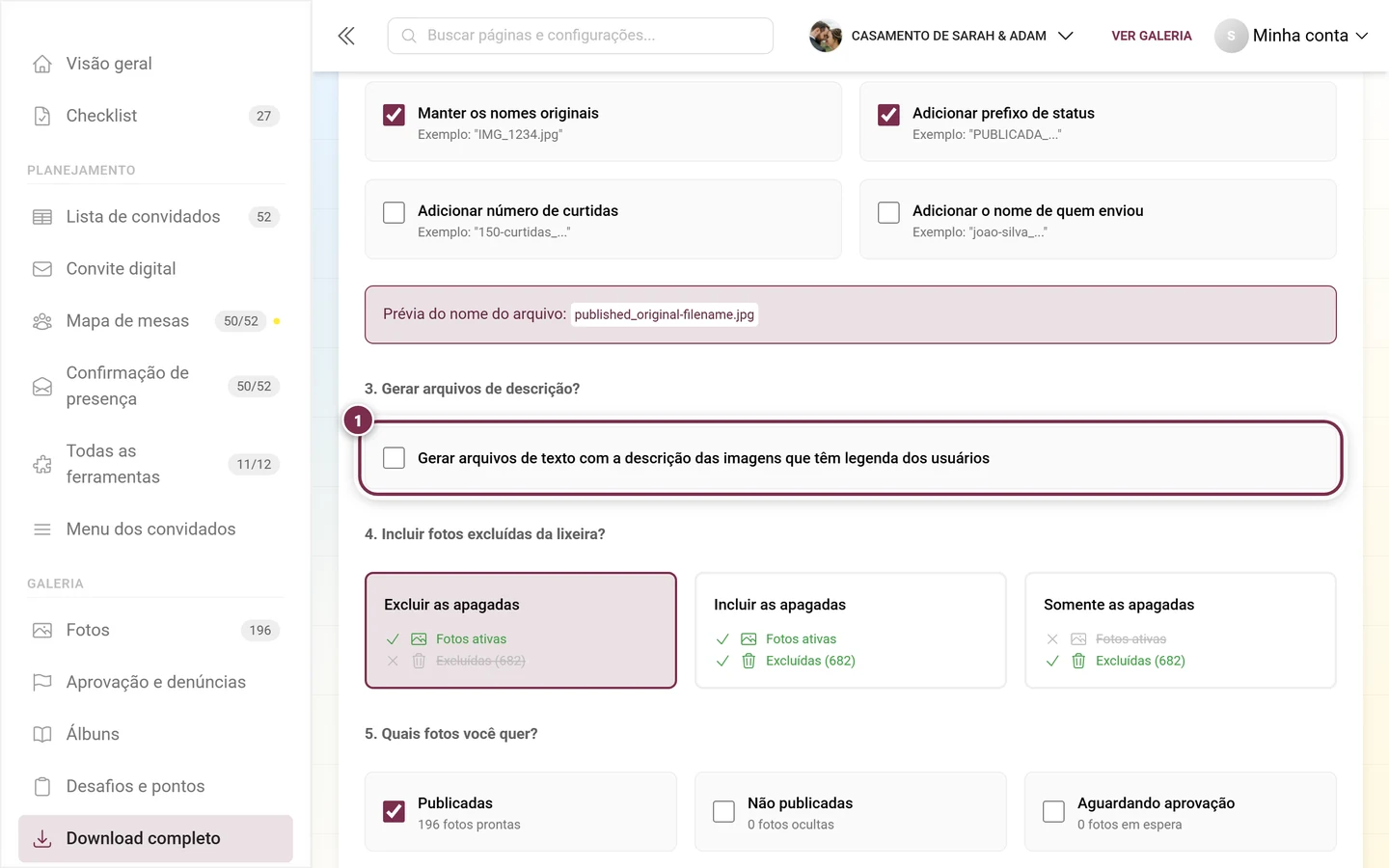Open Lista de convidados page

click(155, 217)
